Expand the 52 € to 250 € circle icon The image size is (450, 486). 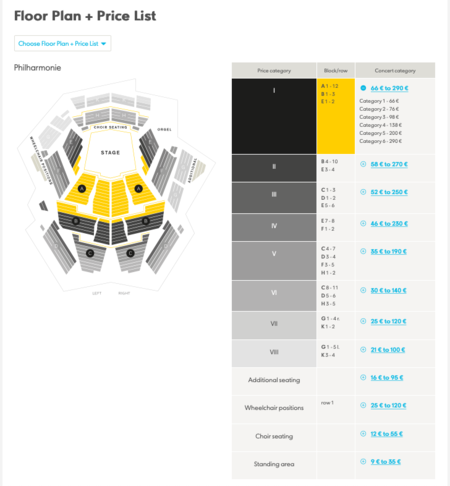tap(363, 192)
